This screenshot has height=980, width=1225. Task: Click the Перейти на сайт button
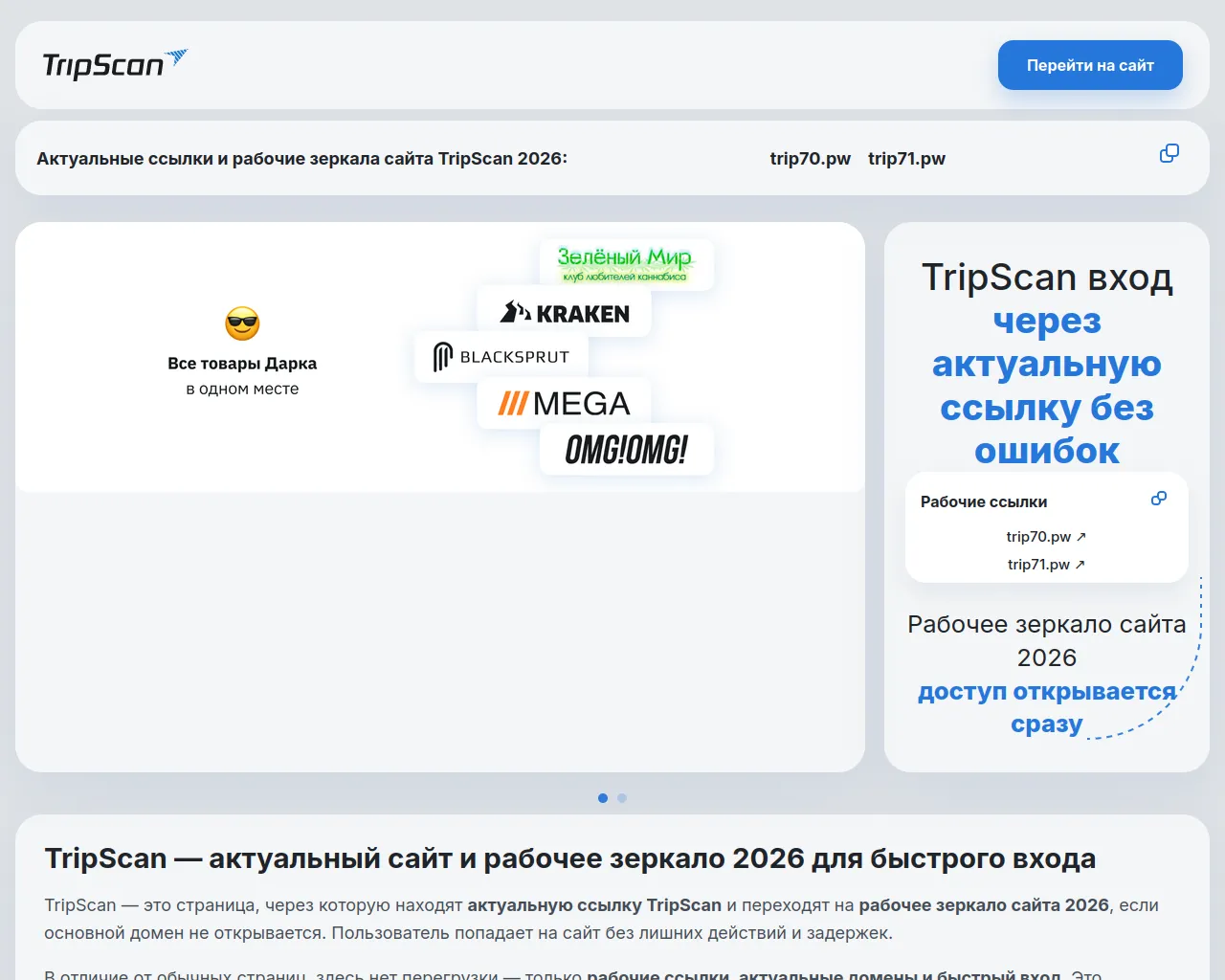[1090, 65]
